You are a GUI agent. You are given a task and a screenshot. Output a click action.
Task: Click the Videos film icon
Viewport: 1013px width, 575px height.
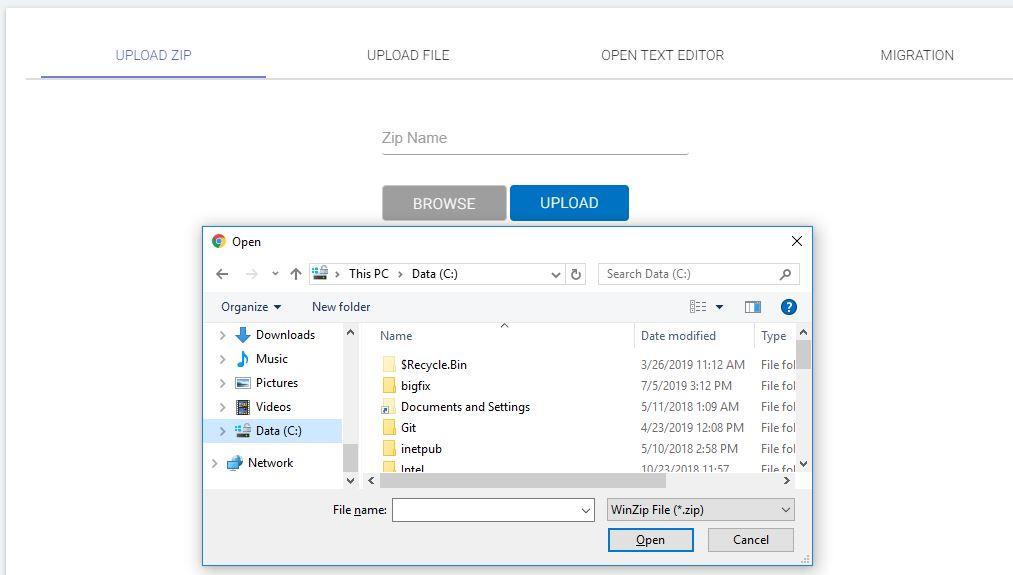(243, 407)
